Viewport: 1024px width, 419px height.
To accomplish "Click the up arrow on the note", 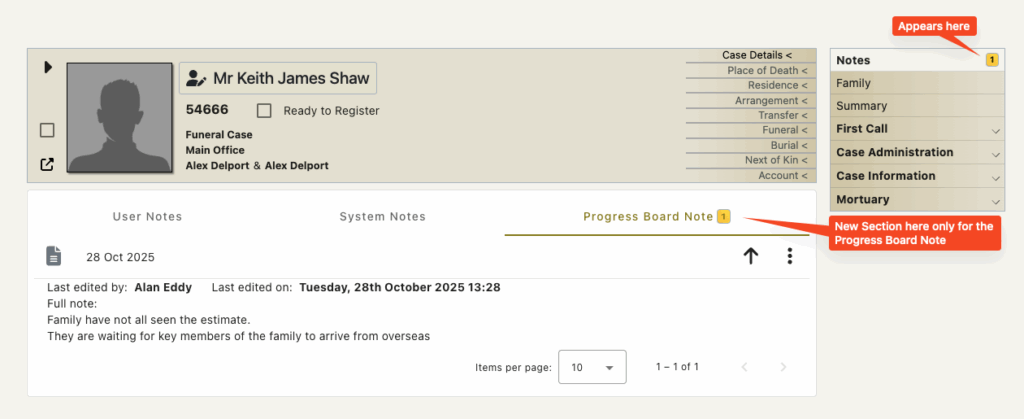I will (x=751, y=256).
